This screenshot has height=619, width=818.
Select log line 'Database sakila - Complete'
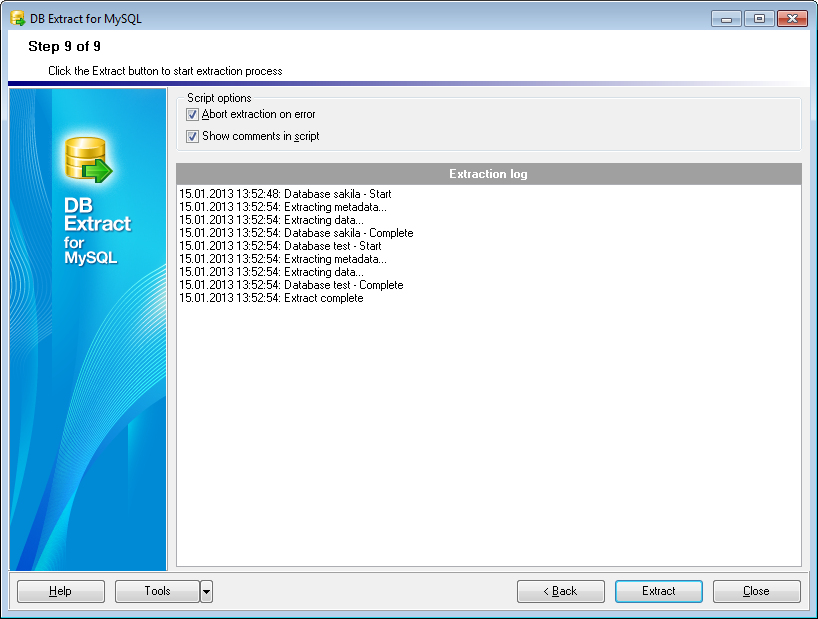click(296, 233)
